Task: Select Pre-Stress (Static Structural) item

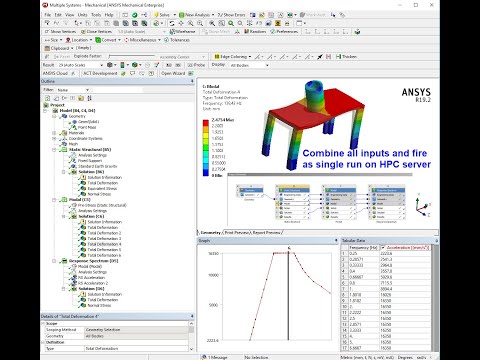Action: pyautogui.click(x=102, y=205)
